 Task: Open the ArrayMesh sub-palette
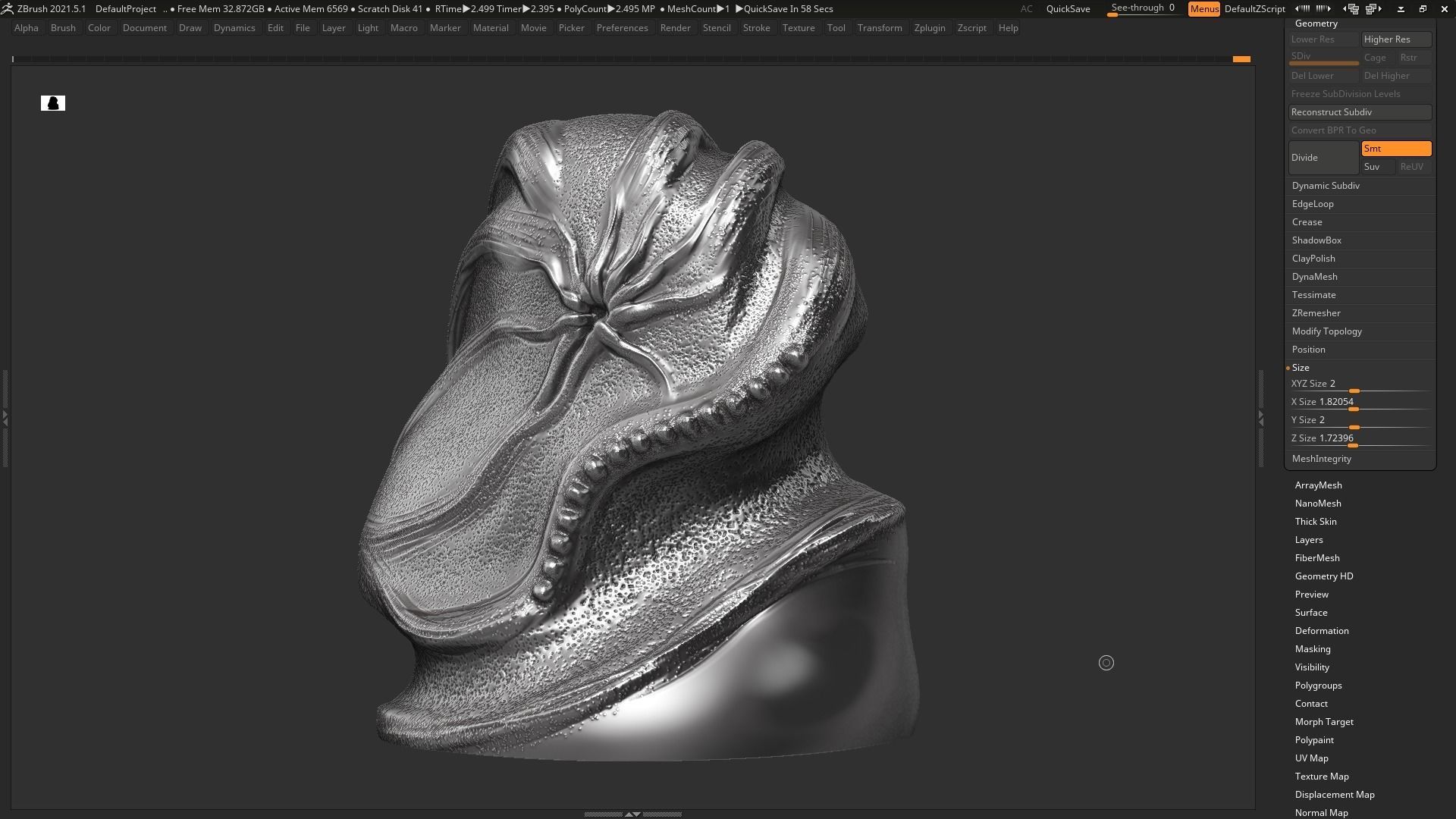pyautogui.click(x=1318, y=485)
